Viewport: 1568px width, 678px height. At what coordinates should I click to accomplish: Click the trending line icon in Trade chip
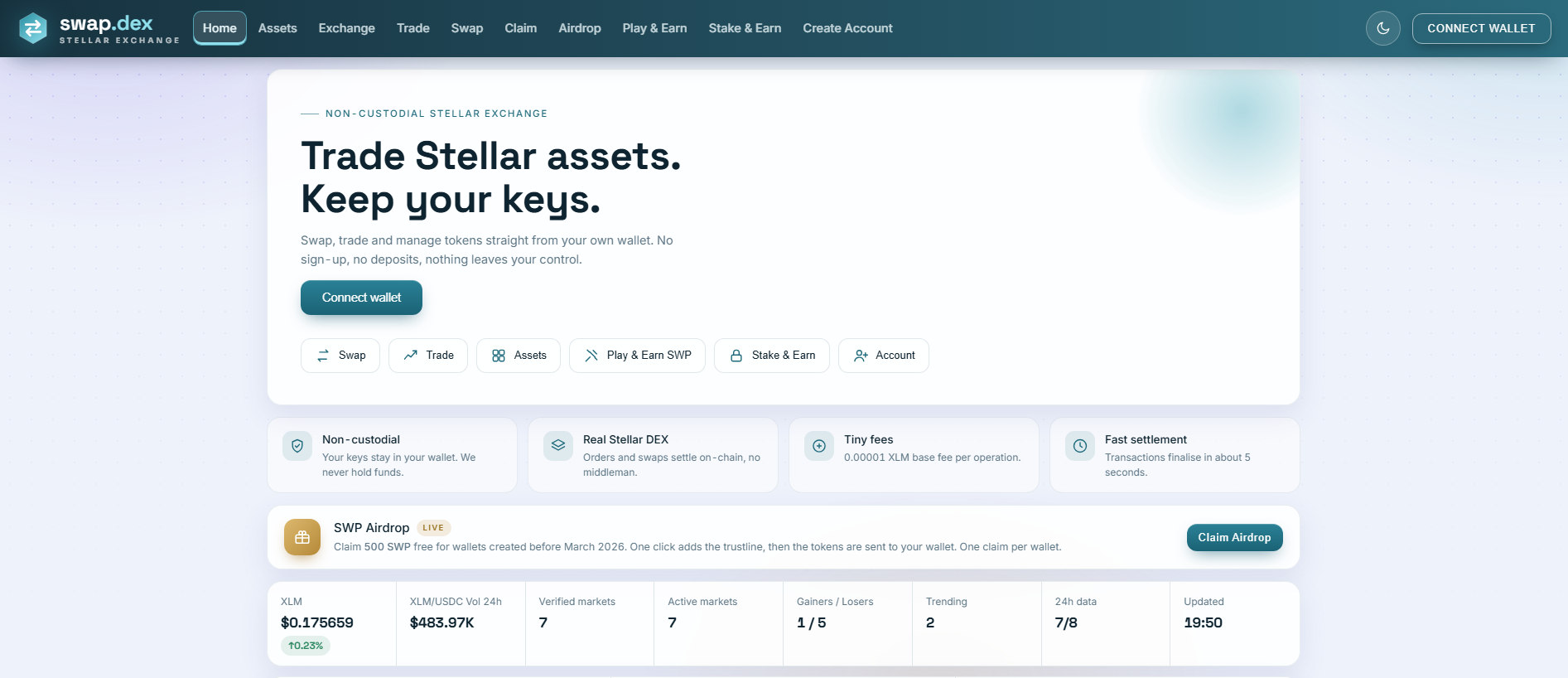point(410,356)
